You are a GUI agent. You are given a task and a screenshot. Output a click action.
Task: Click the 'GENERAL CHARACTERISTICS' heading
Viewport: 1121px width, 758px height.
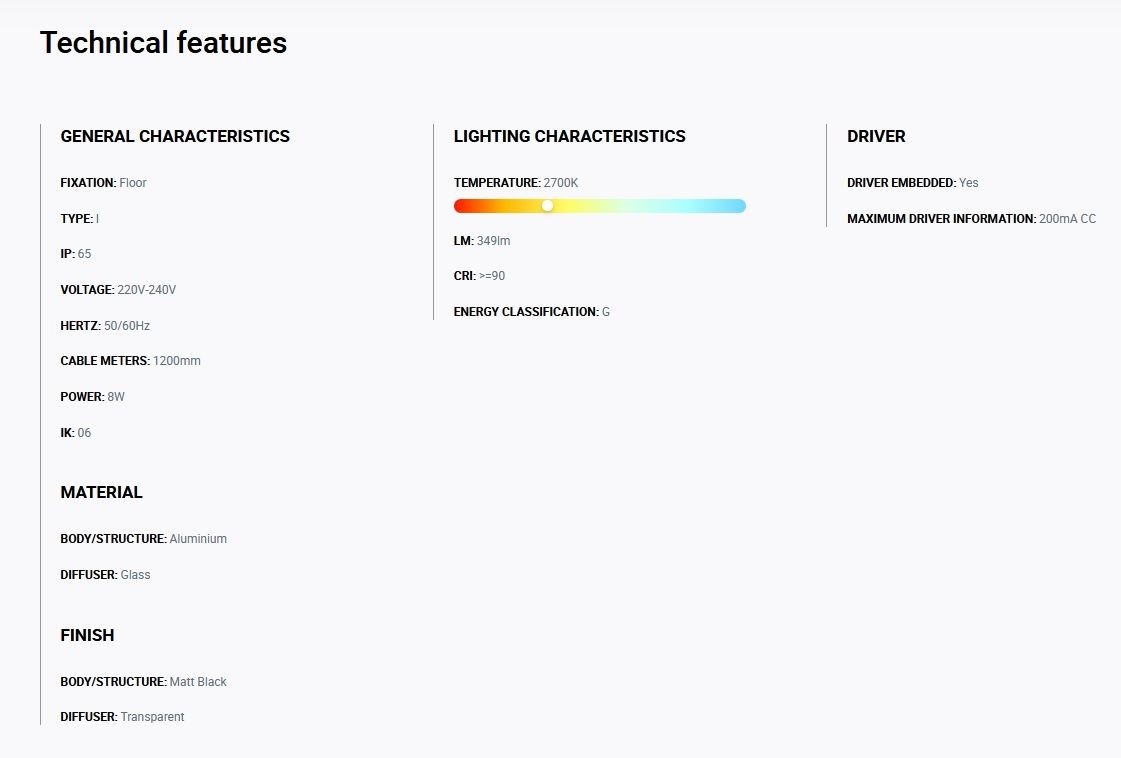[175, 136]
